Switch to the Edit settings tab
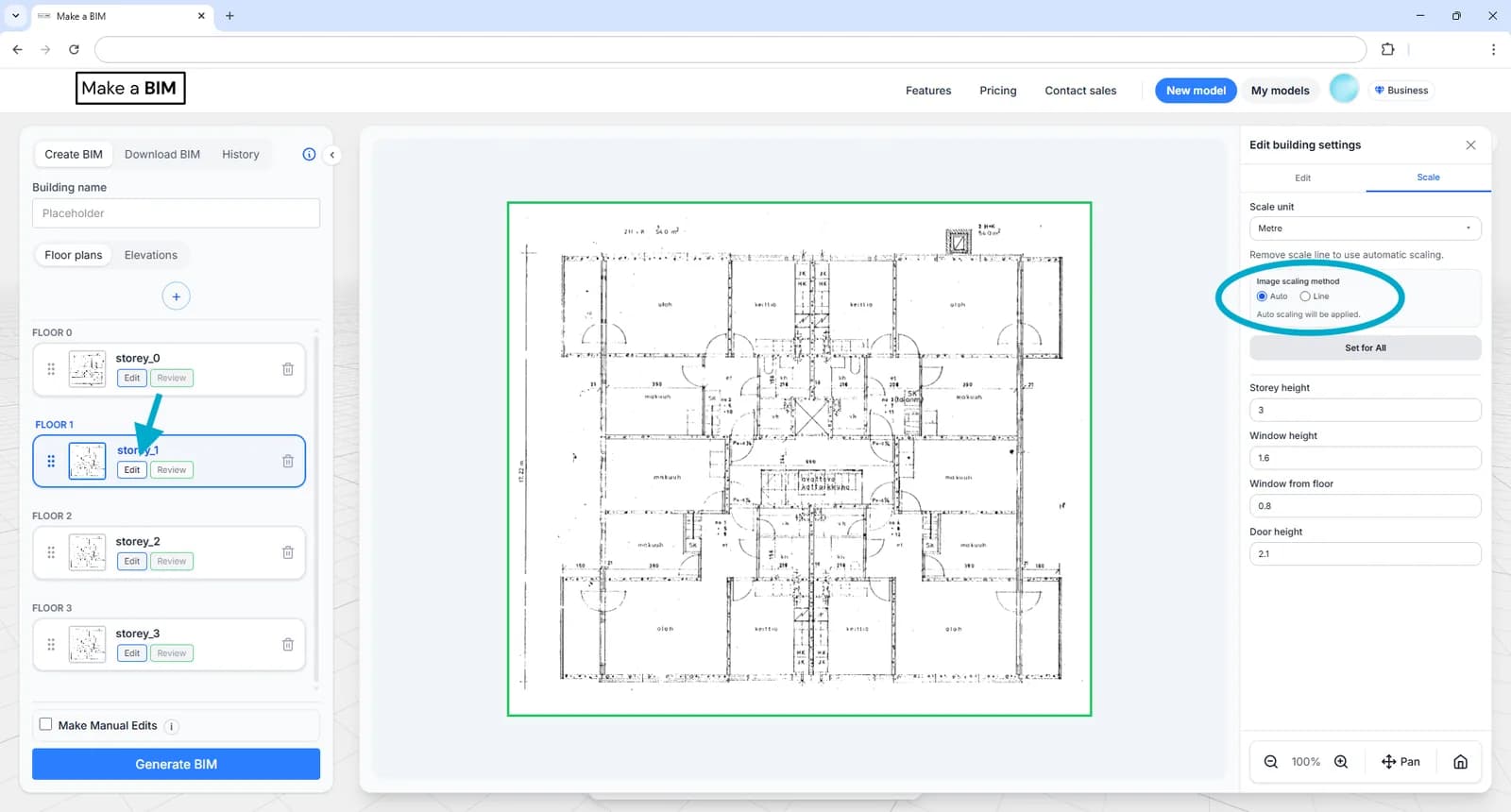Screen dimensions: 1511x812 pos(1302,178)
